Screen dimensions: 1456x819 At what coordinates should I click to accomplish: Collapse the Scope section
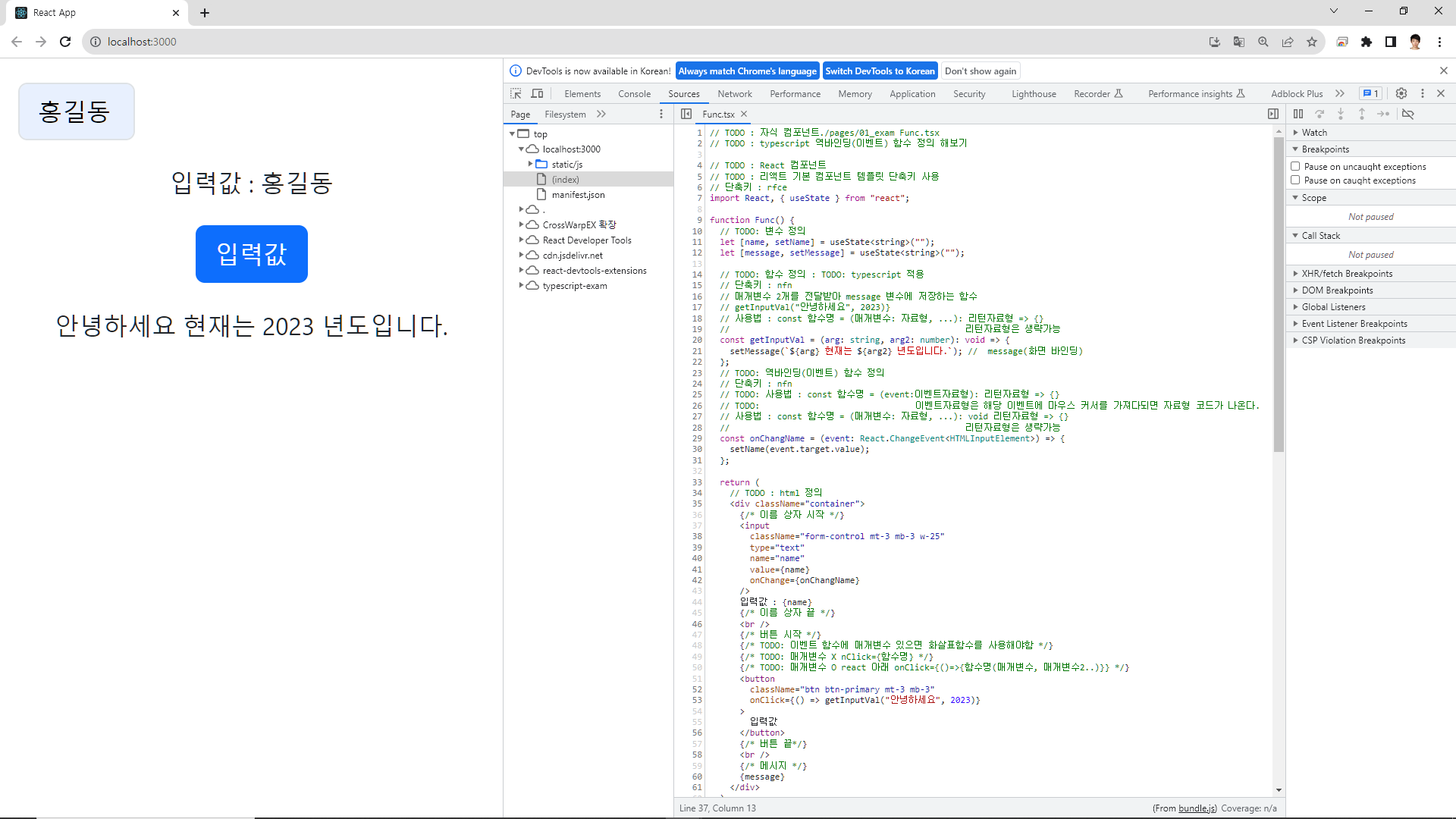(1370, 197)
